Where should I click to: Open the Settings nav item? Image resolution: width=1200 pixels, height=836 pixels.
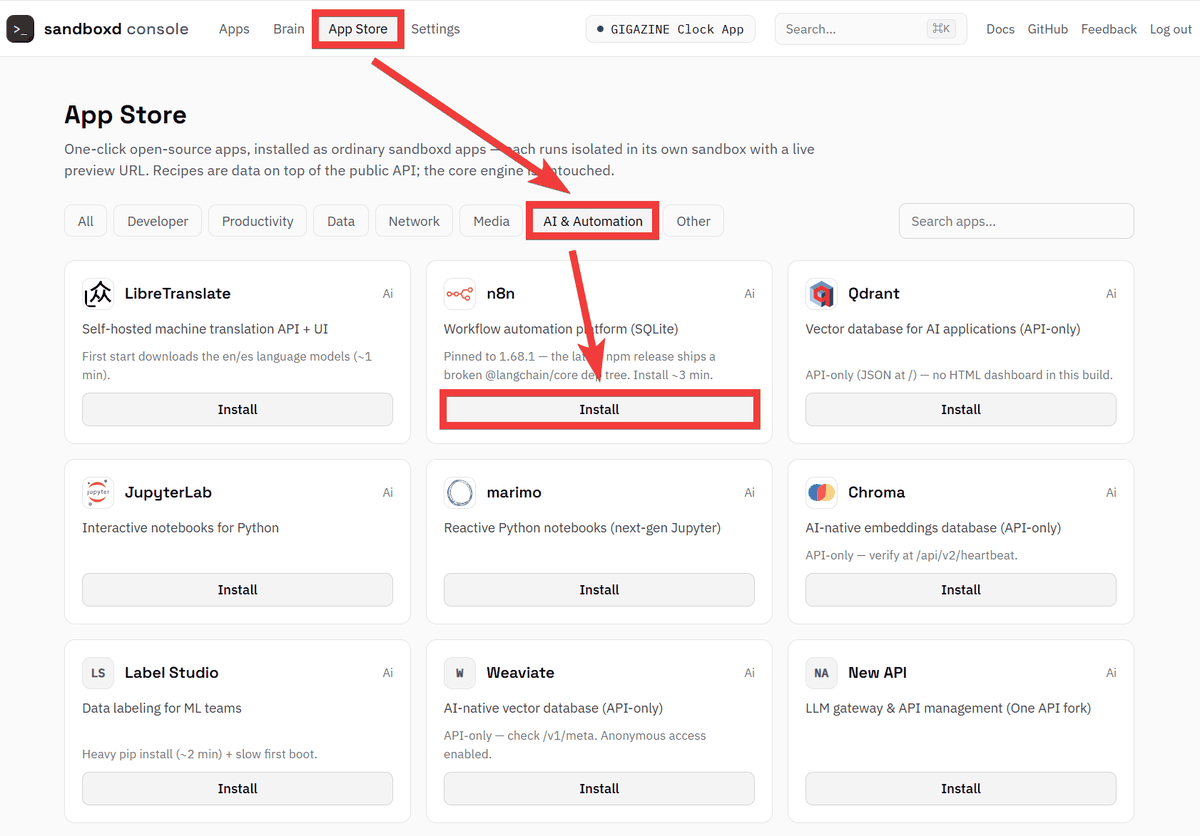pos(435,29)
